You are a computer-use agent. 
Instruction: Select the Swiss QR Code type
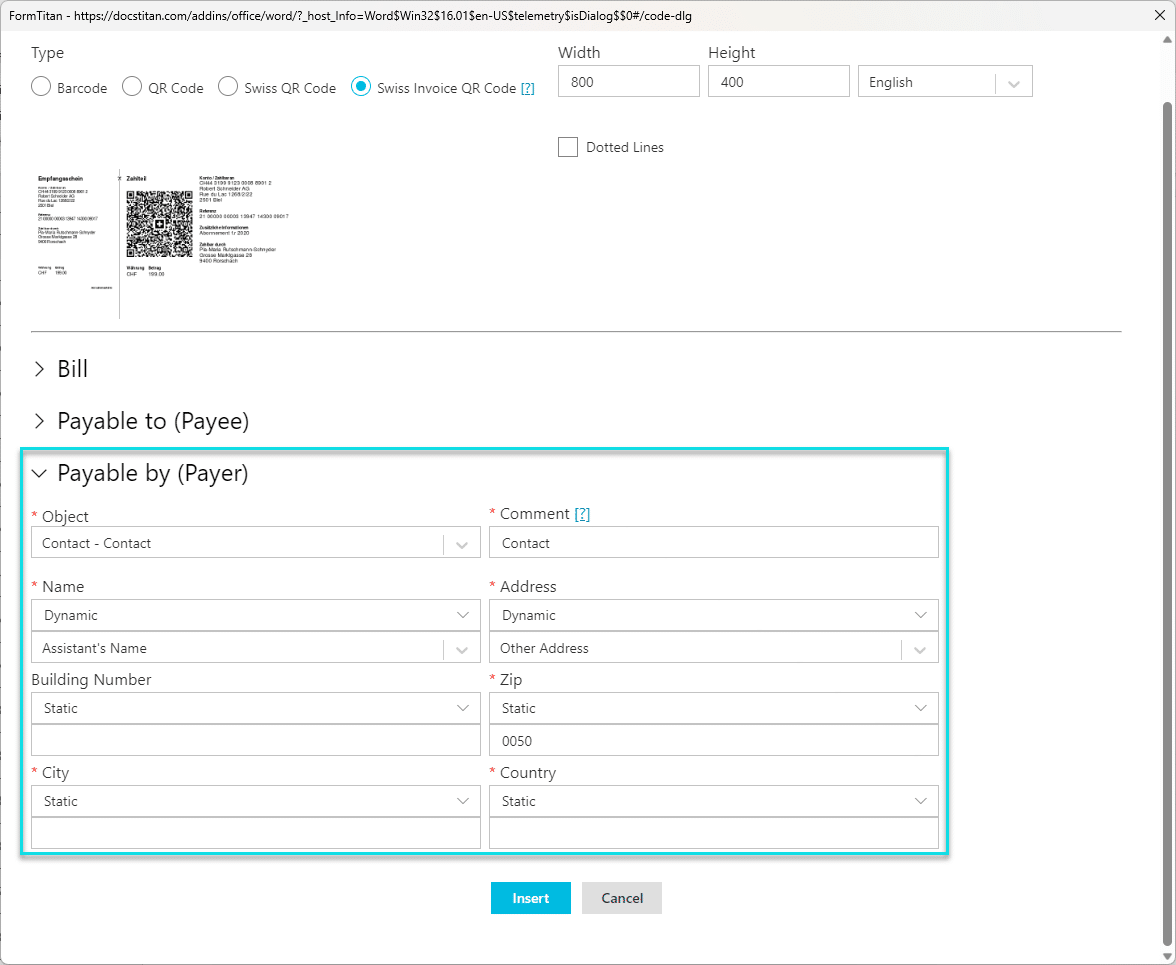coord(227,87)
